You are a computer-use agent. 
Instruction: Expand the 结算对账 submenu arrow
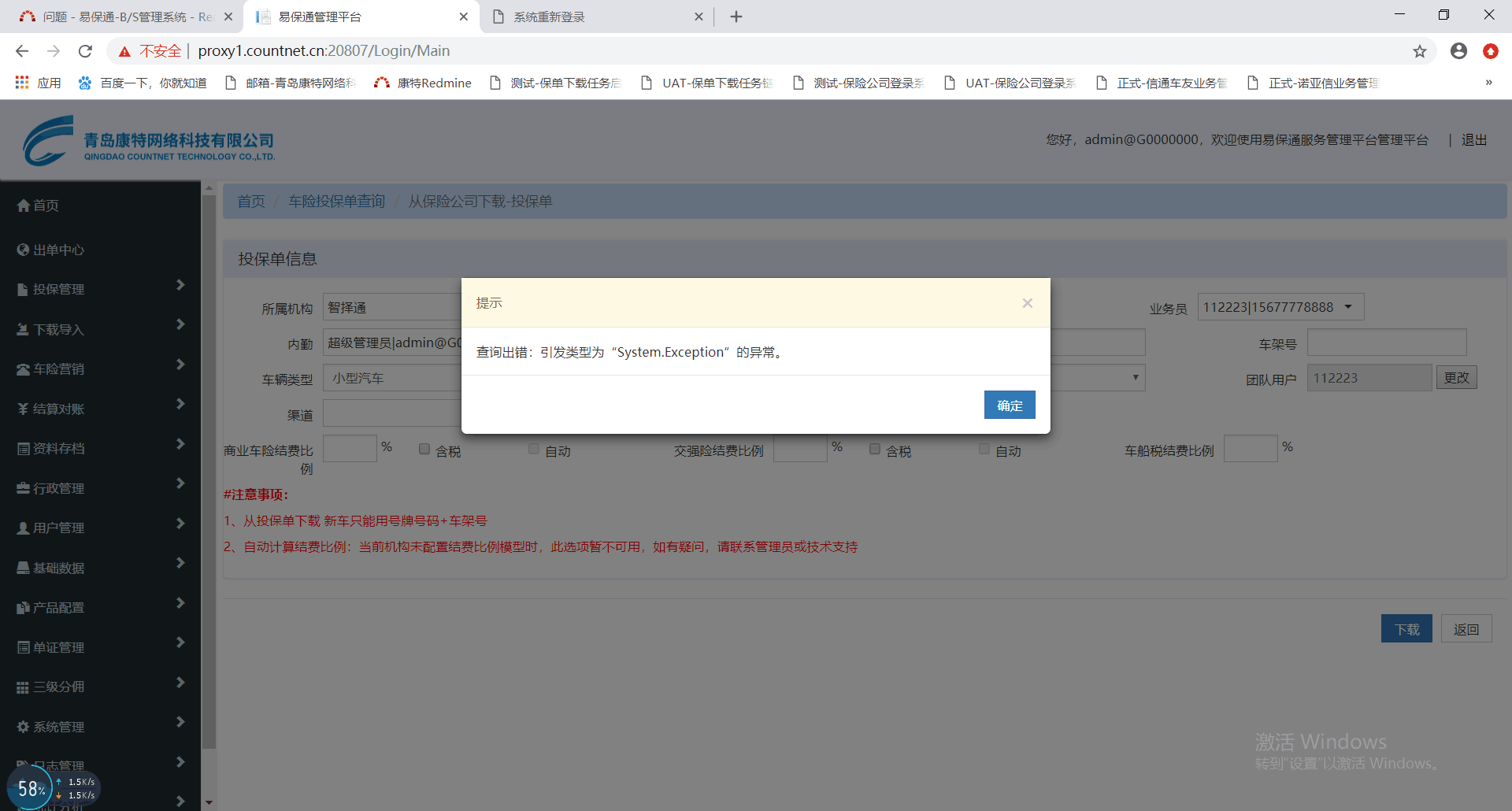180,404
